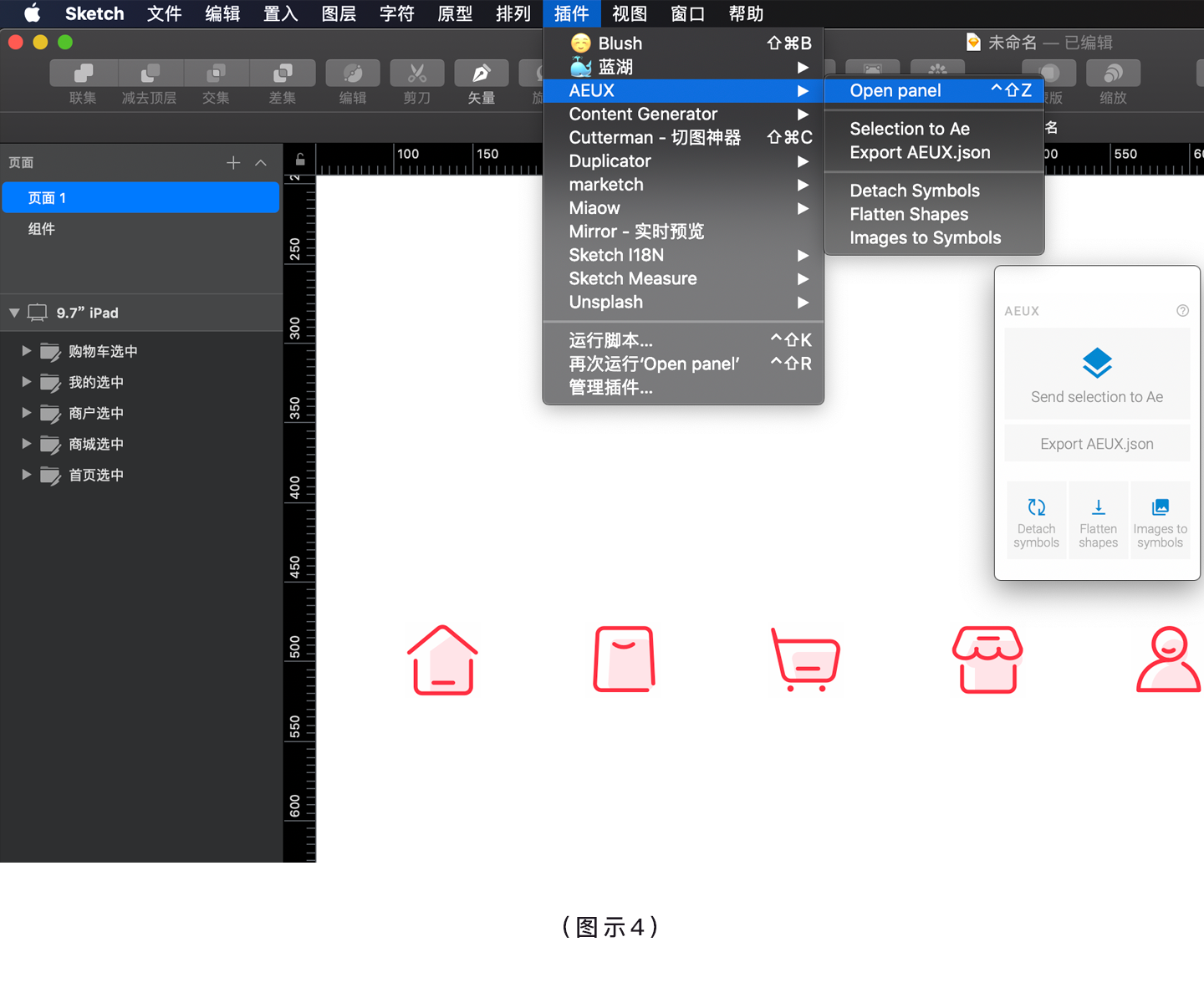The width and height of the screenshot is (1204, 998).
Task: Open the Sketch application menu
Action: tap(94, 13)
